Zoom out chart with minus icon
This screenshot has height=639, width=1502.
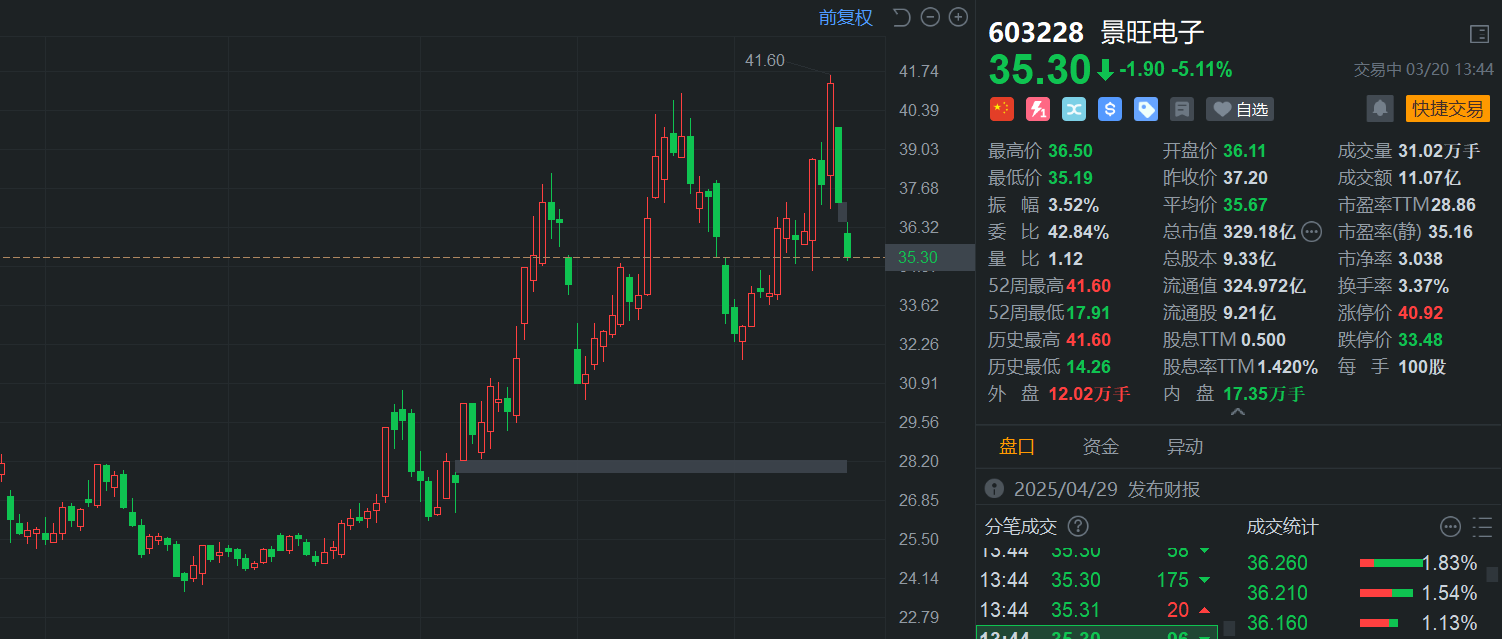tap(930, 17)
